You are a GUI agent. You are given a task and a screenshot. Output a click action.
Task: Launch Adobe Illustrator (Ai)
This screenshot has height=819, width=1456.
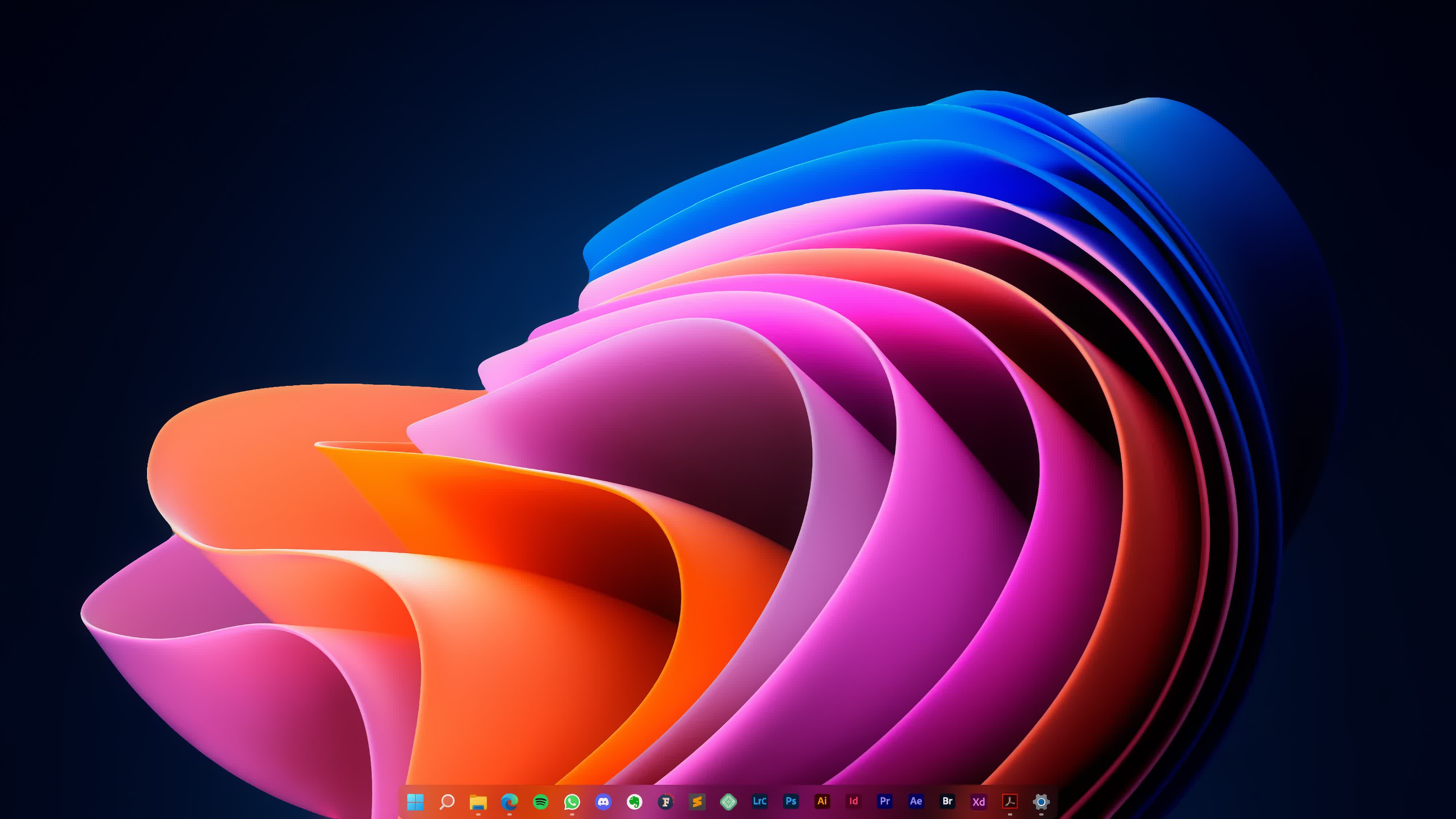pos(822,801)
